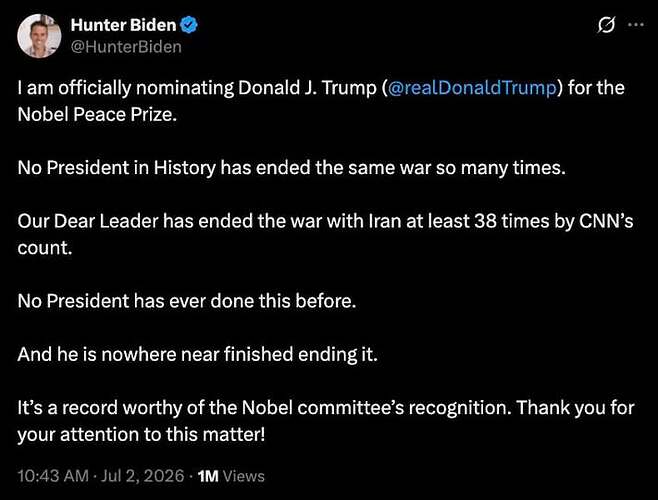The image size is (658, 500).
Task: Click the 'ended the same war' sentence
Action: tap(292, 168)
